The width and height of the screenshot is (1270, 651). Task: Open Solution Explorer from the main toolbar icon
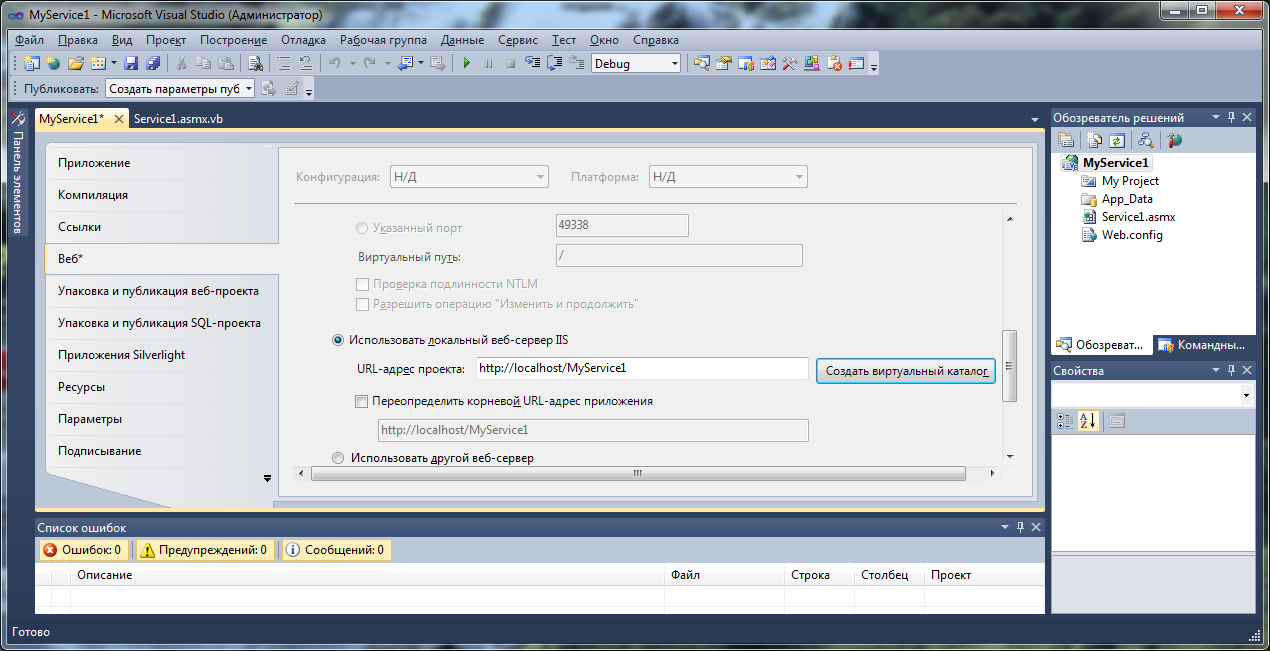(x=701, y=63)
